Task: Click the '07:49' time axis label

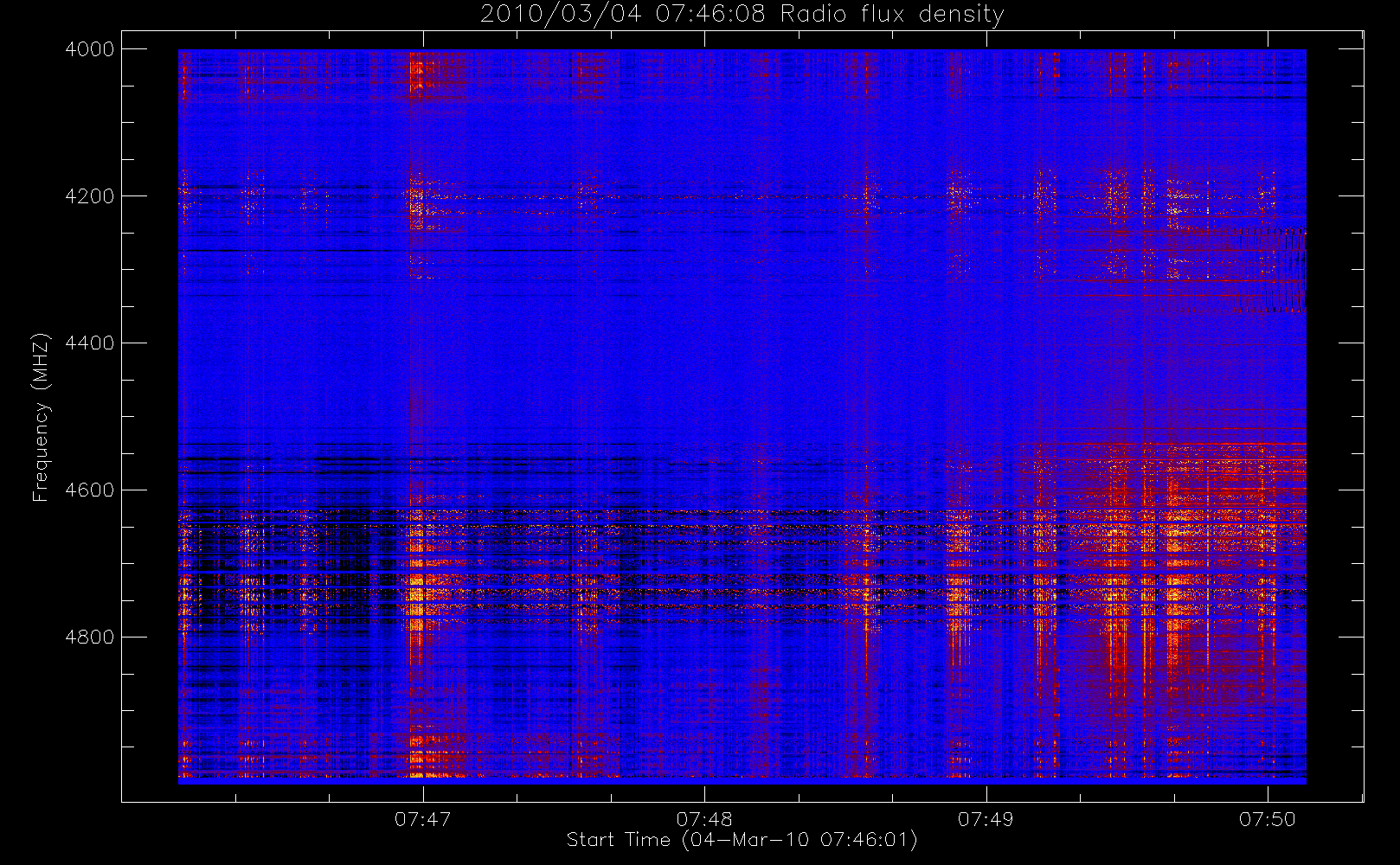Action: (x=986, y=819)
